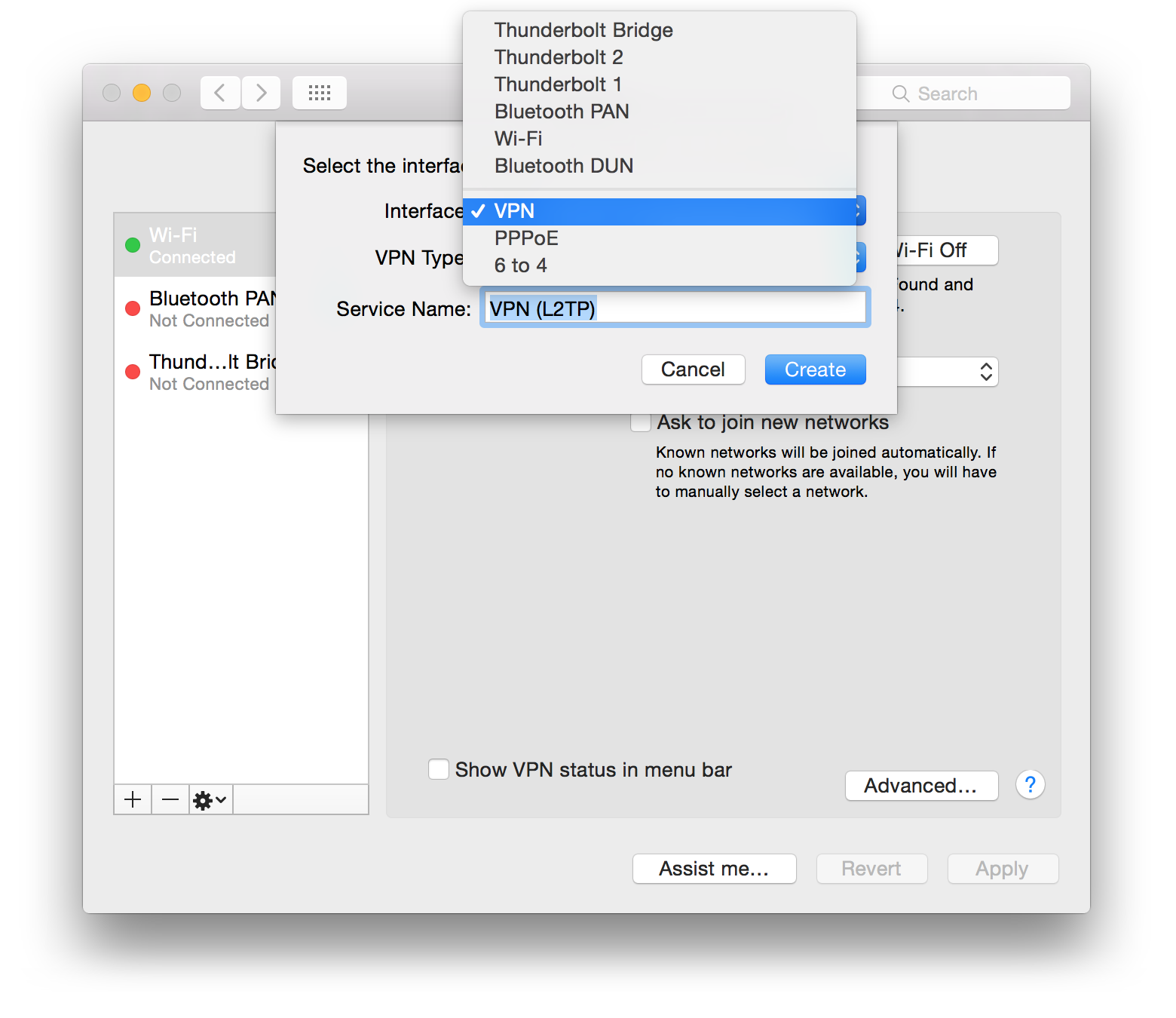
Task: Click the Search field
Action: 963,94
